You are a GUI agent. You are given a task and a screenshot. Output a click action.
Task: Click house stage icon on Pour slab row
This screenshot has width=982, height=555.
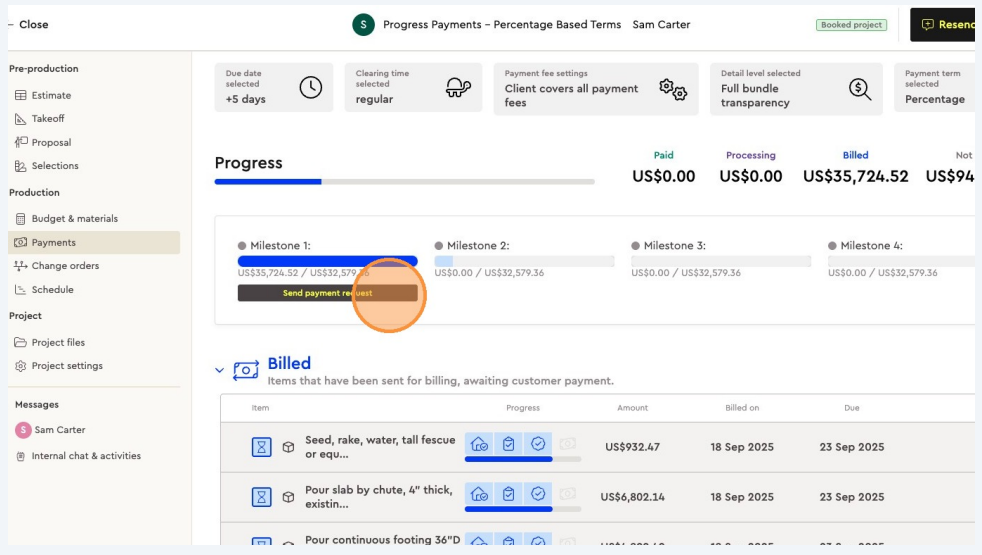pyautogui.click(x=479, y=493)
